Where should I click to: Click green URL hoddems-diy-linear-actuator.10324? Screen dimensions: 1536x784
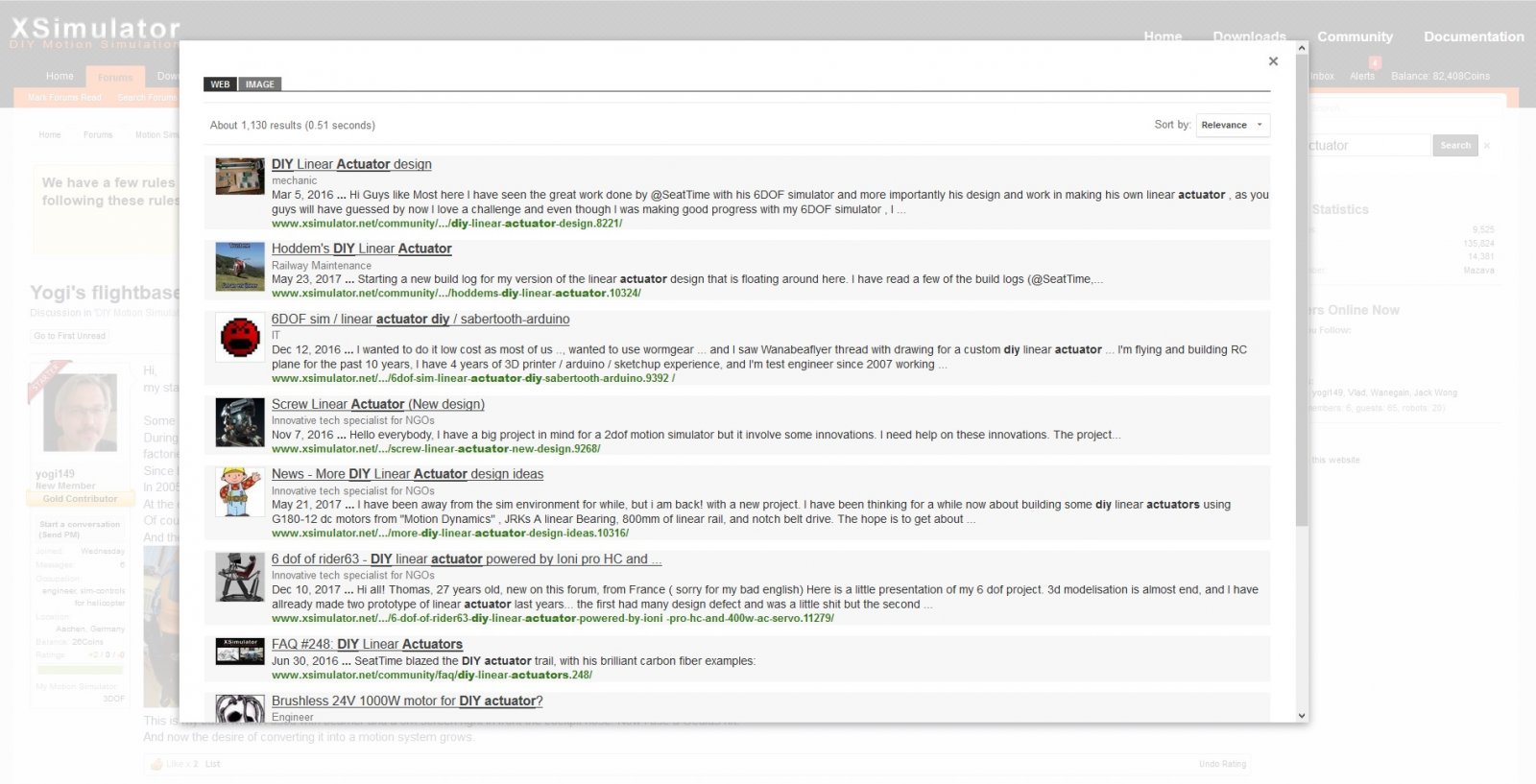[x=456, y=294]
